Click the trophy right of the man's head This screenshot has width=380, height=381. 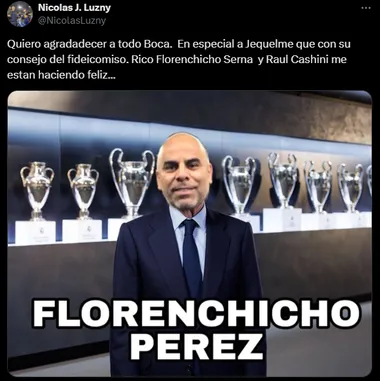click(x=239, y=185)
